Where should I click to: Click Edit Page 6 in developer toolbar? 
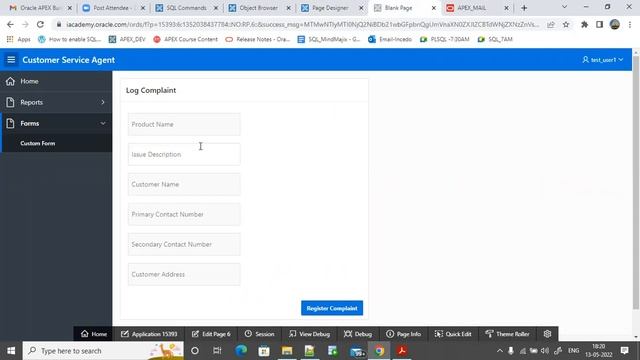pos(211,334)
